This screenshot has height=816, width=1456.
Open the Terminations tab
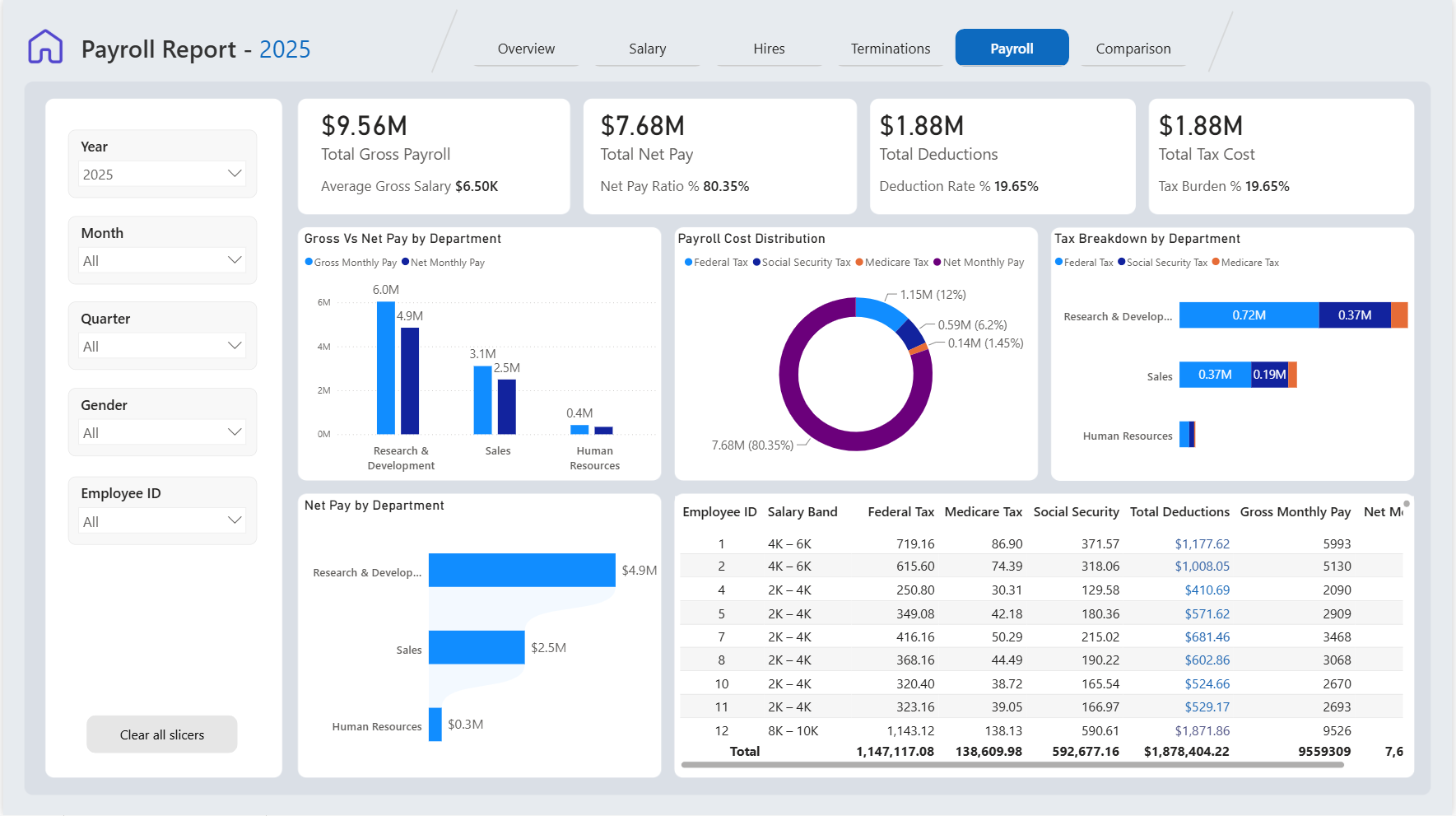[891, 49]
